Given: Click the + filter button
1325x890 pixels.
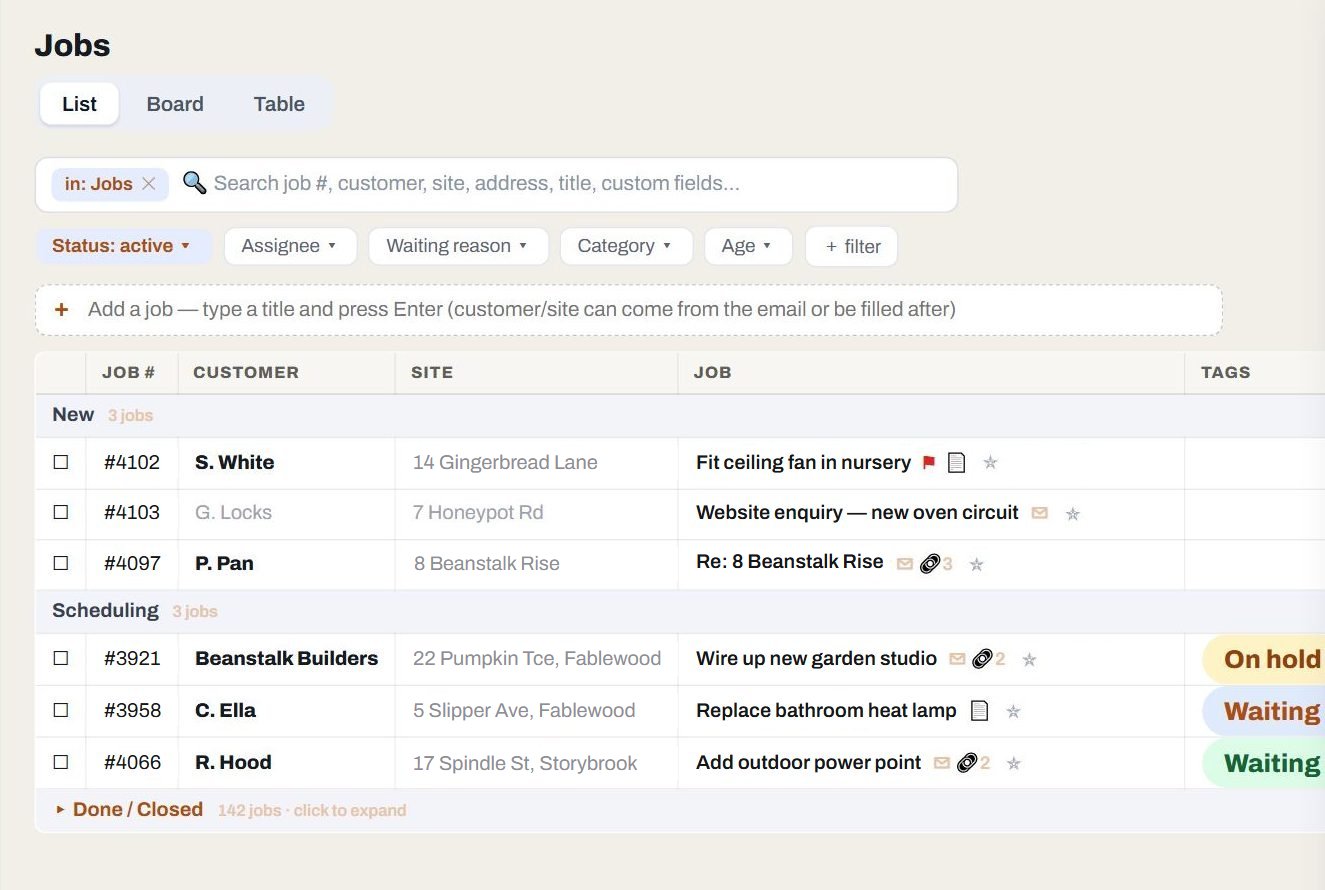Looking at the screenshot, I should click(x=851, y=246).
